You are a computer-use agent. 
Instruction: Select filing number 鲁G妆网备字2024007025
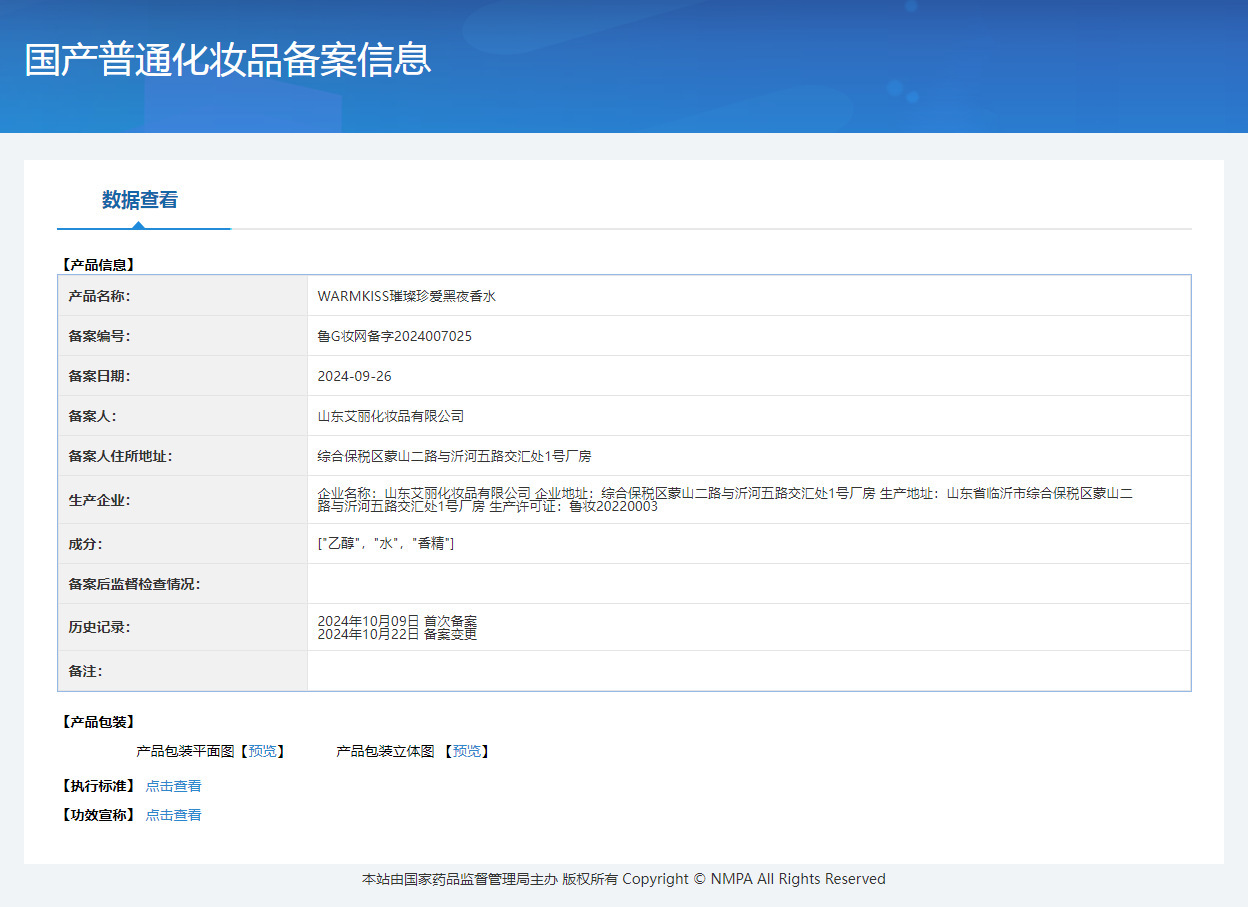click(x=394, y=336)
